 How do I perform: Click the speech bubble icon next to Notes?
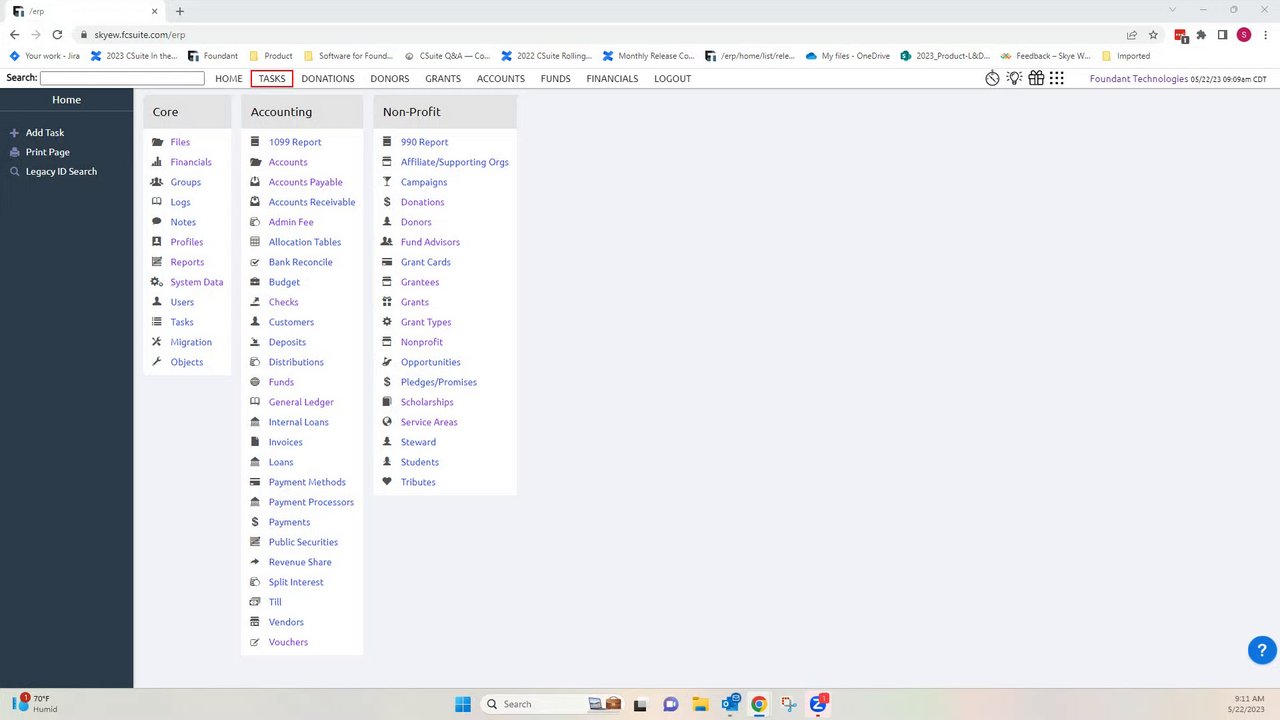pyautogui.click(x=157, y=222)
